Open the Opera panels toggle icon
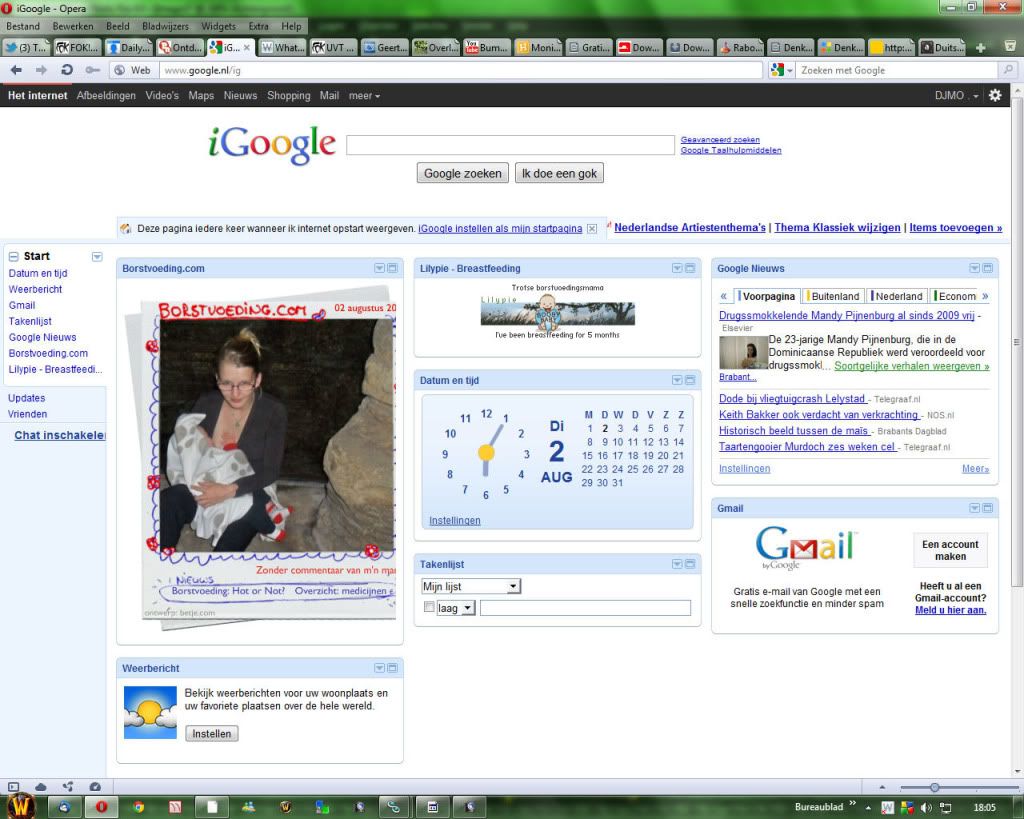This screenshot has width=1024, height=819. pos(13,786)
